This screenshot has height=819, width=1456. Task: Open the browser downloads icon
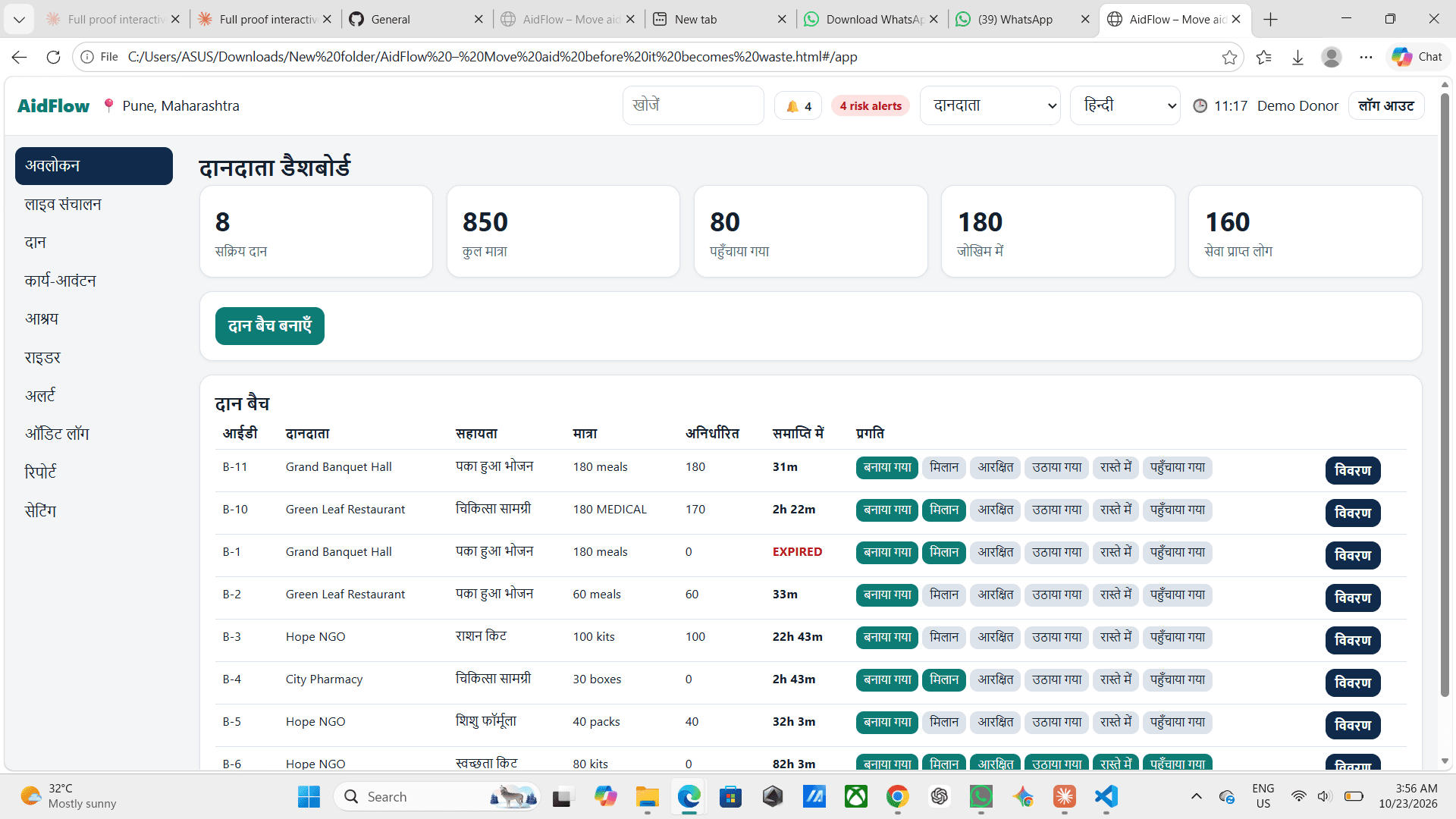click(1298, 57)
